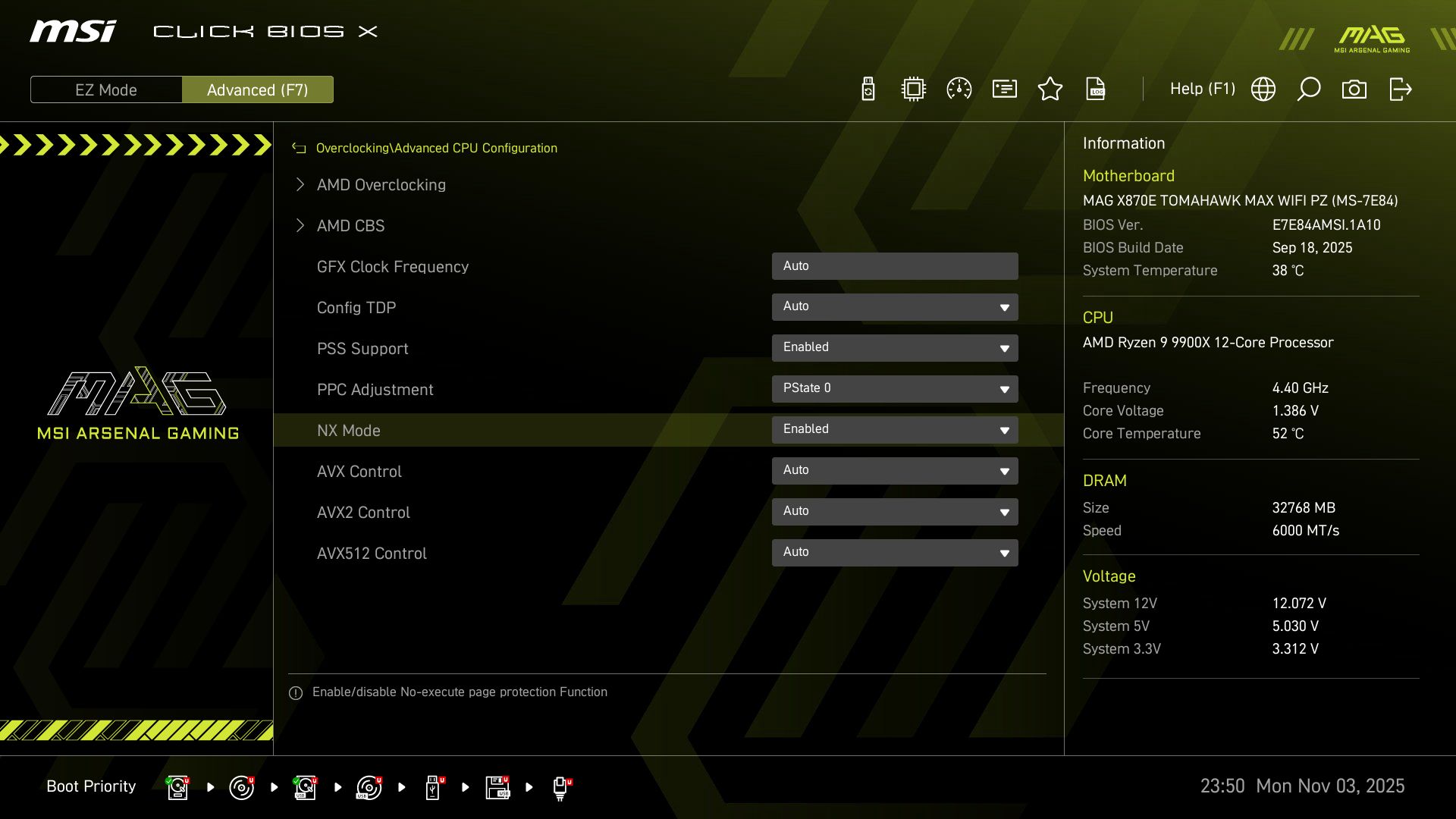Take a BIOS screenshot with camera icon

pyautogui.click(x=1354, y=89)
